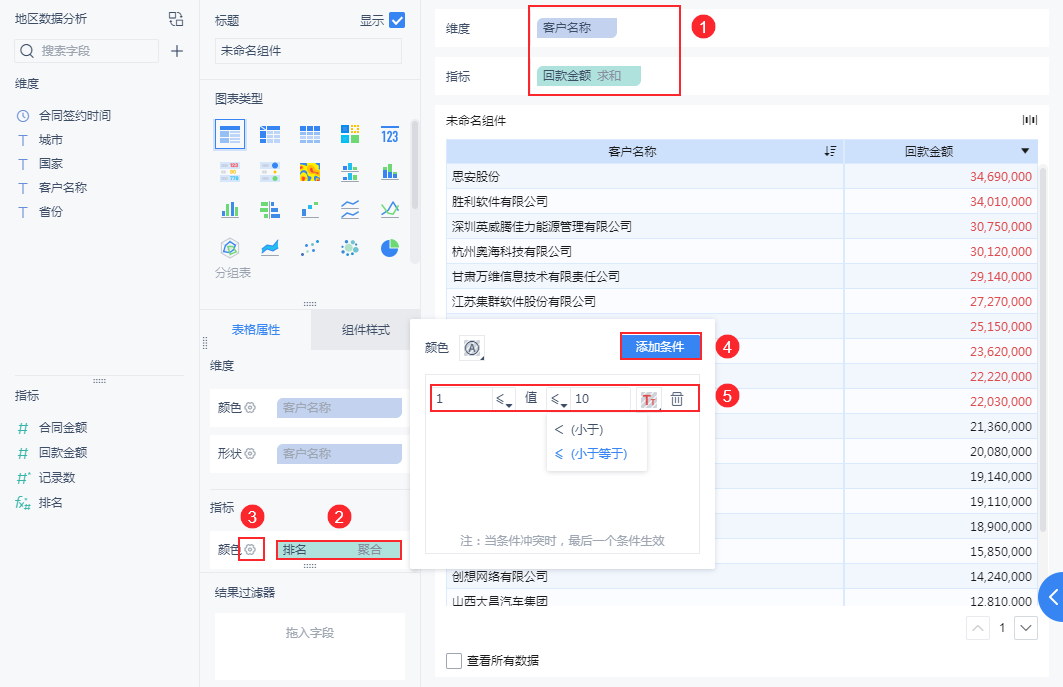Open the 回款金额 column header dropdown arrow
The width and height of the screenshot is (1063, 687).
tap(1025, 151)
